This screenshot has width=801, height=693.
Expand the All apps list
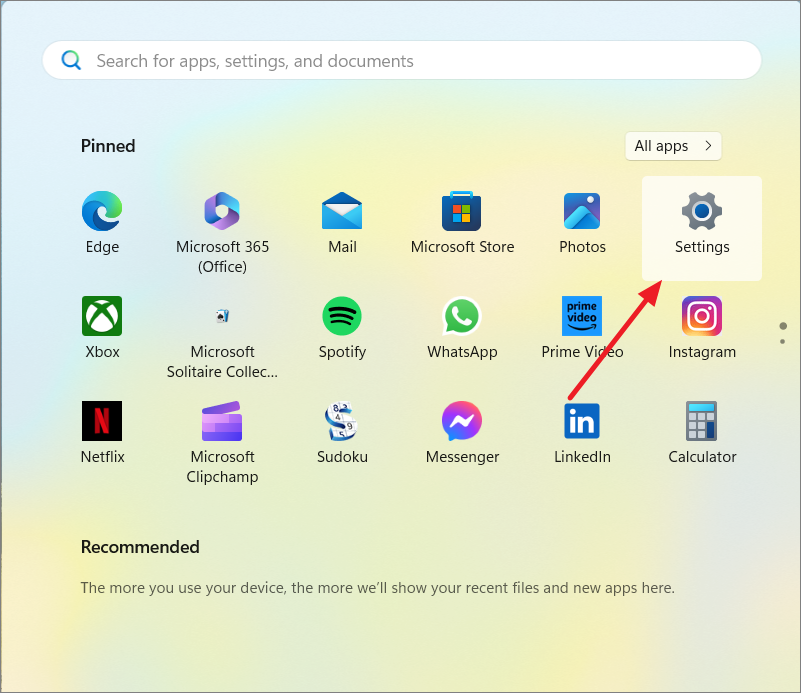tap(673, 146)
